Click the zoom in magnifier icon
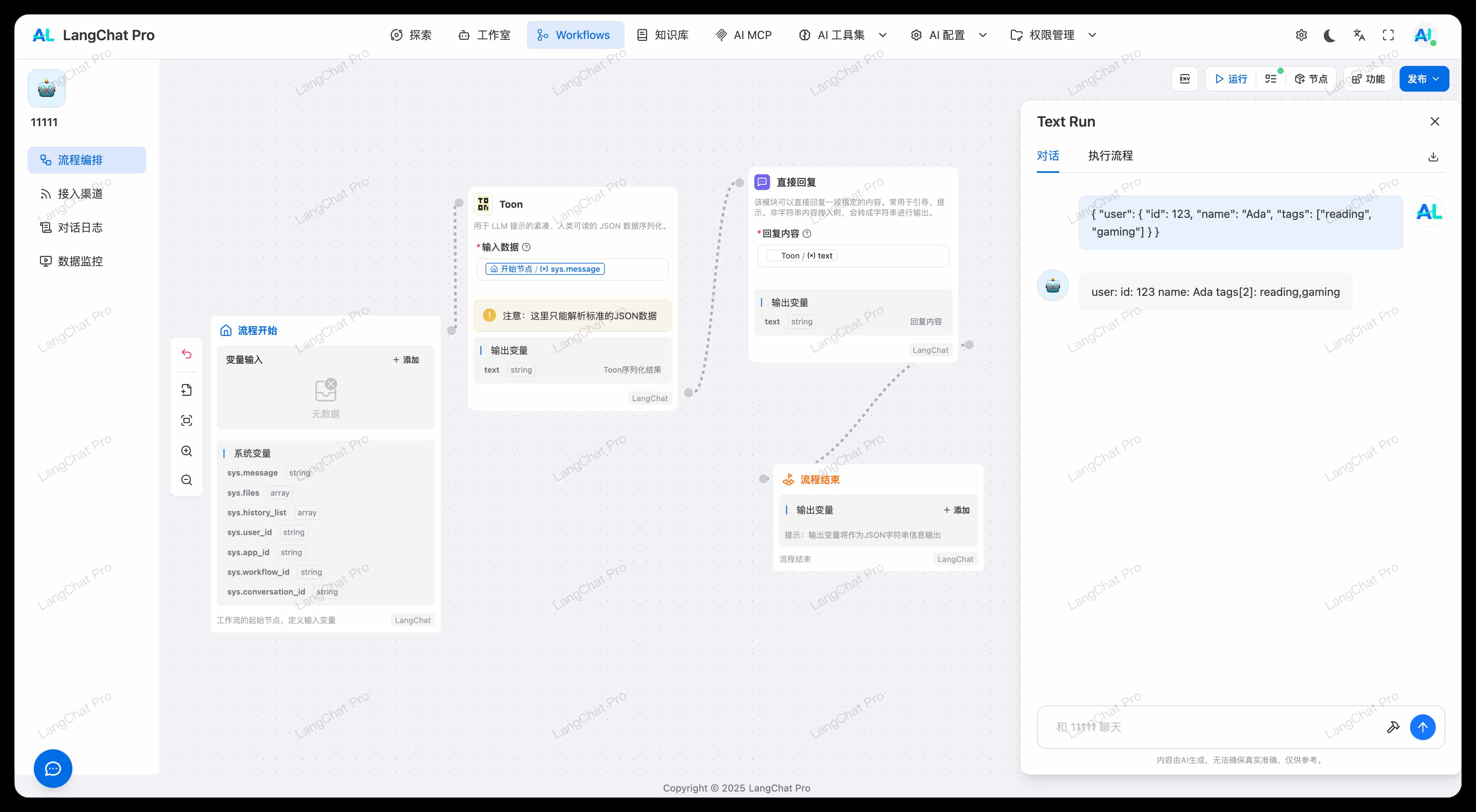 pyautogui.click(x=187, y=451)
